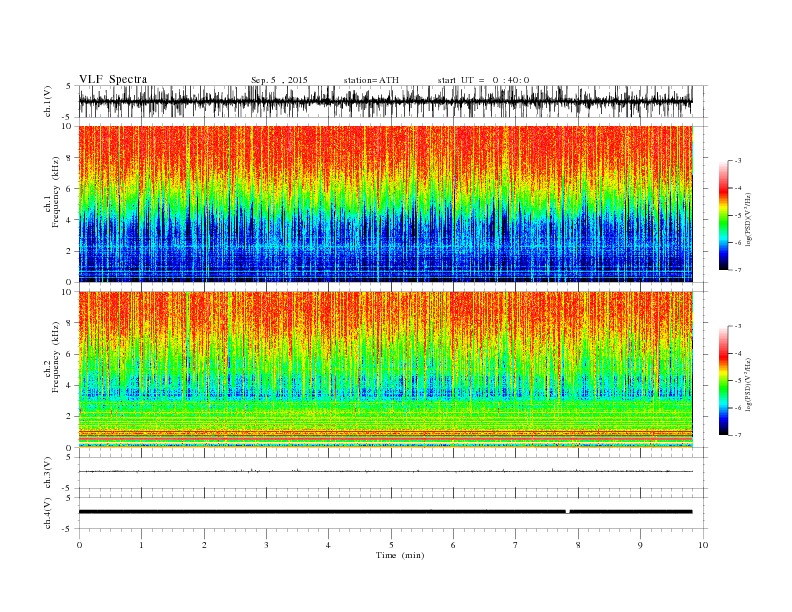Click the date text "Sep. 5, 2015"
The image size is (792, 612).
pos(279,80)
